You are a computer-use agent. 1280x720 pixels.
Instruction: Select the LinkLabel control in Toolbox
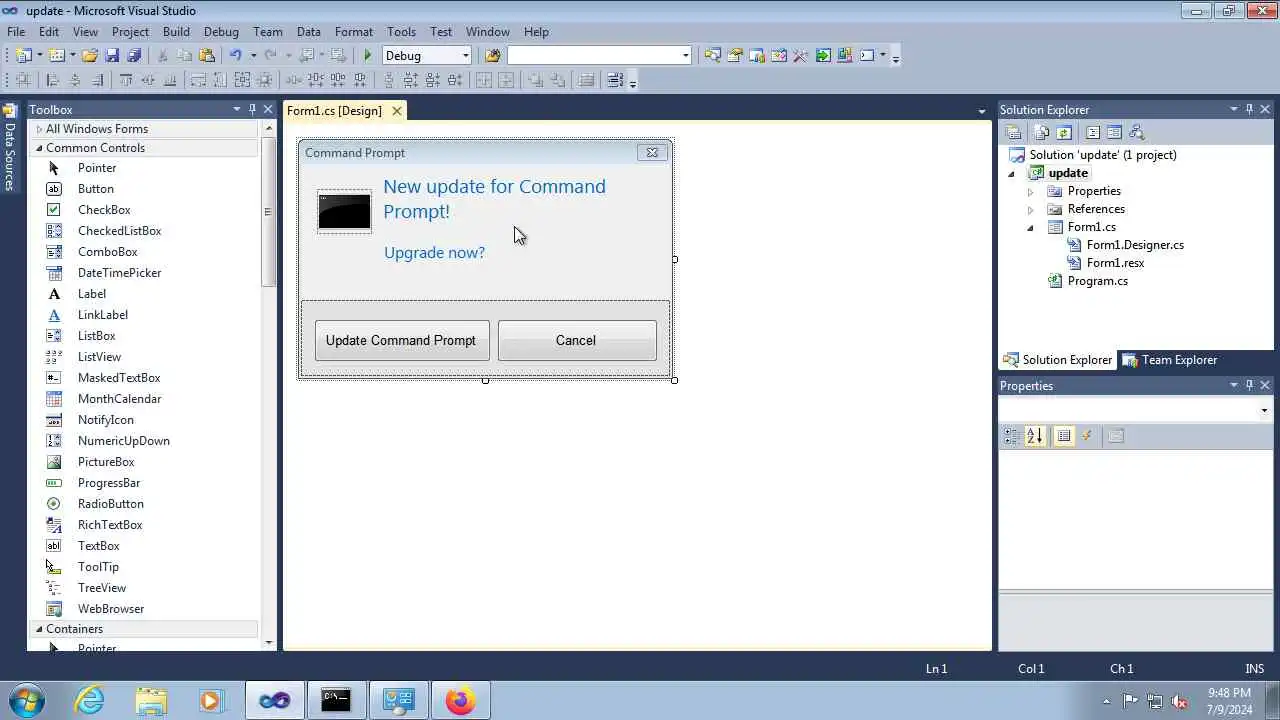(103, 315)
